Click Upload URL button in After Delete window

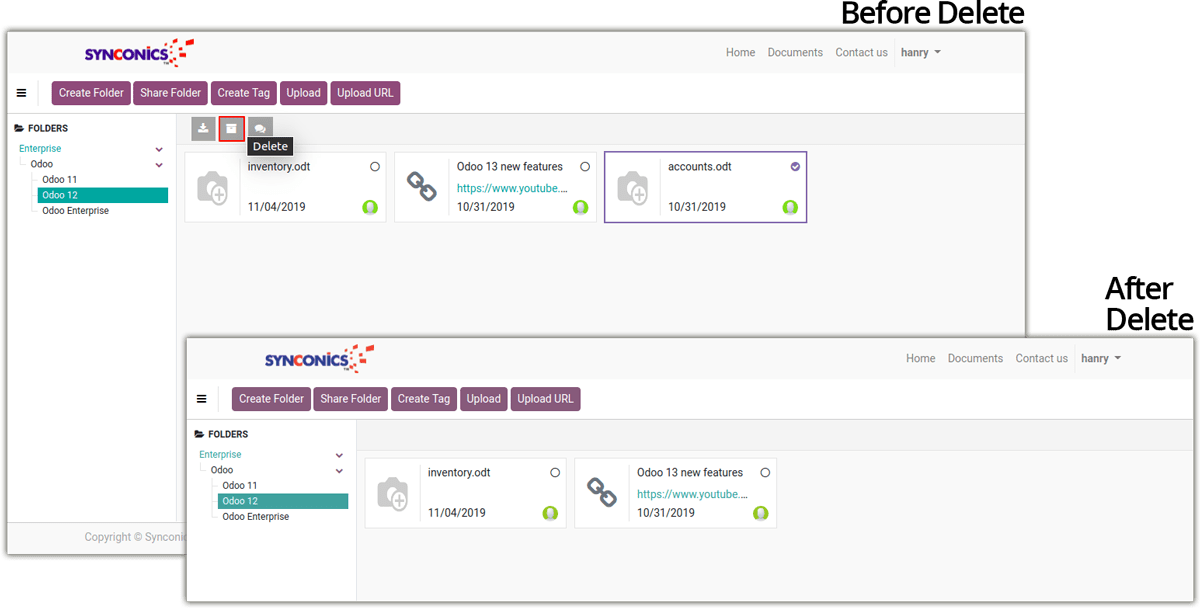click(547, 399)
